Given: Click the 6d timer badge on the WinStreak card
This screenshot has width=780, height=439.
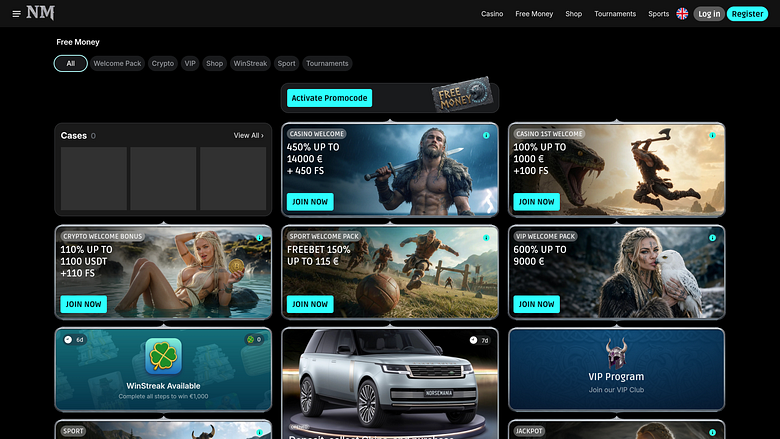Looking at the screenshot, I should 75,340.
